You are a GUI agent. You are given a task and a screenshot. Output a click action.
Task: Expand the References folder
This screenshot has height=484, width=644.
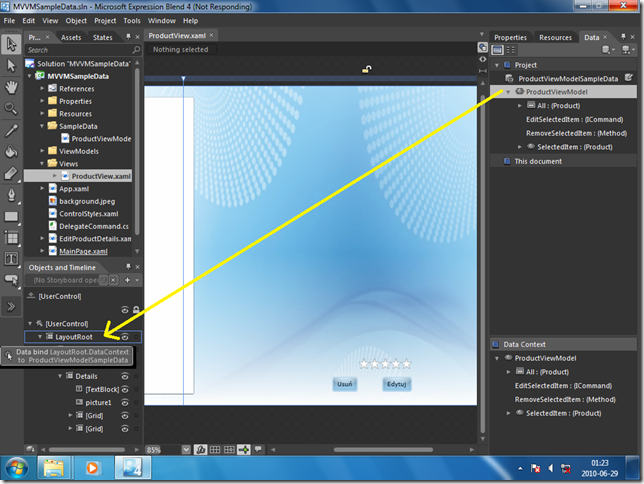[42, 88]
